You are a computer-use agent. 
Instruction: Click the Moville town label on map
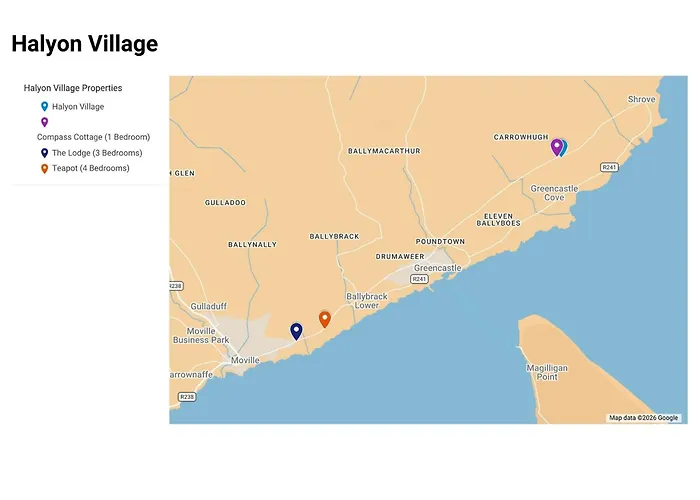245,360
